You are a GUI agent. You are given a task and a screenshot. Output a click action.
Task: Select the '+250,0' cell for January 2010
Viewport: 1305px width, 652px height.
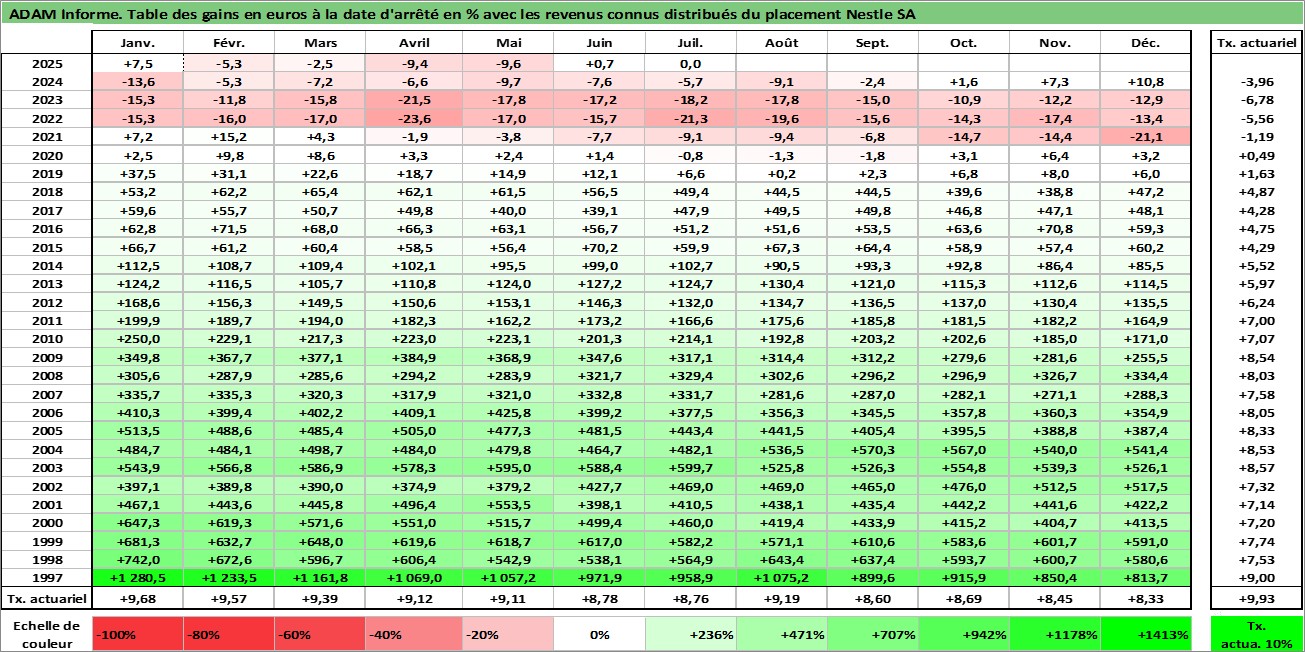(x=137, y=339)
